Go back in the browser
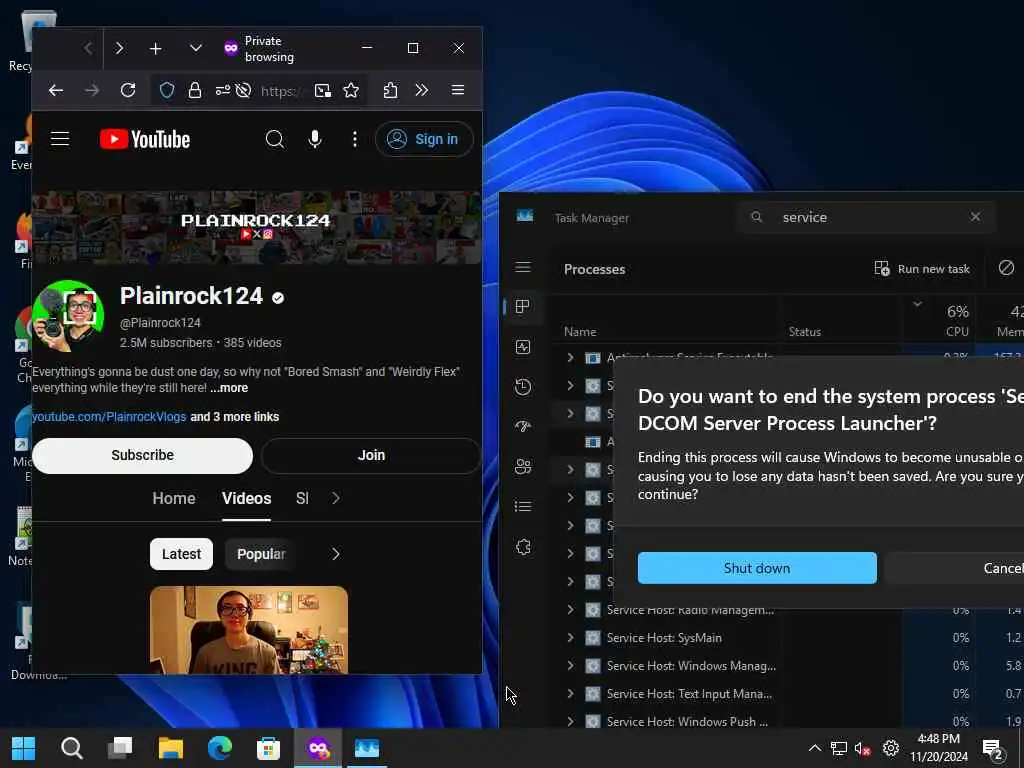This screenshot has width=1024, height=768. [56, 90]
